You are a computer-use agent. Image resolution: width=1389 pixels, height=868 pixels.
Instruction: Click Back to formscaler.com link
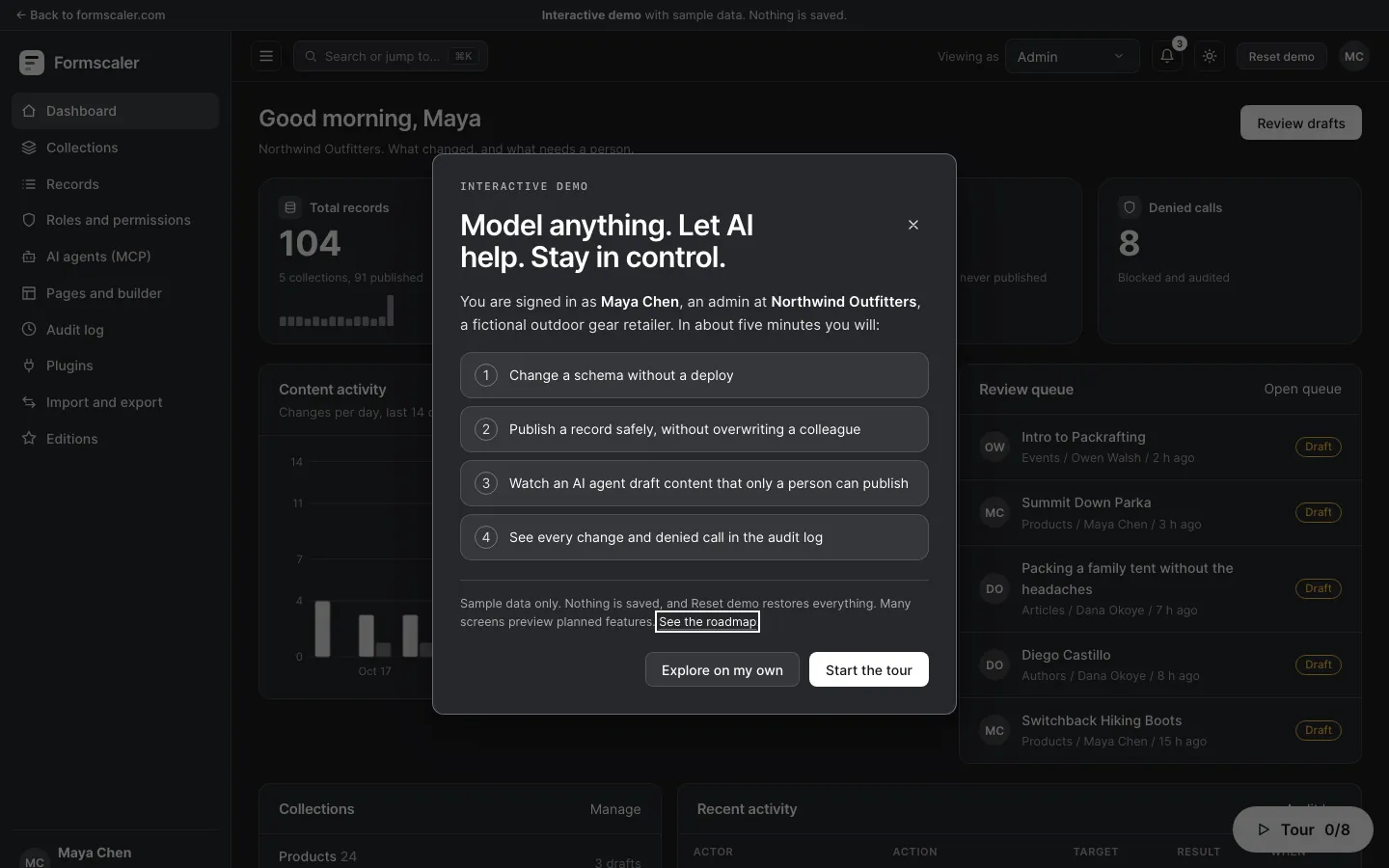[x=91, y=14]
